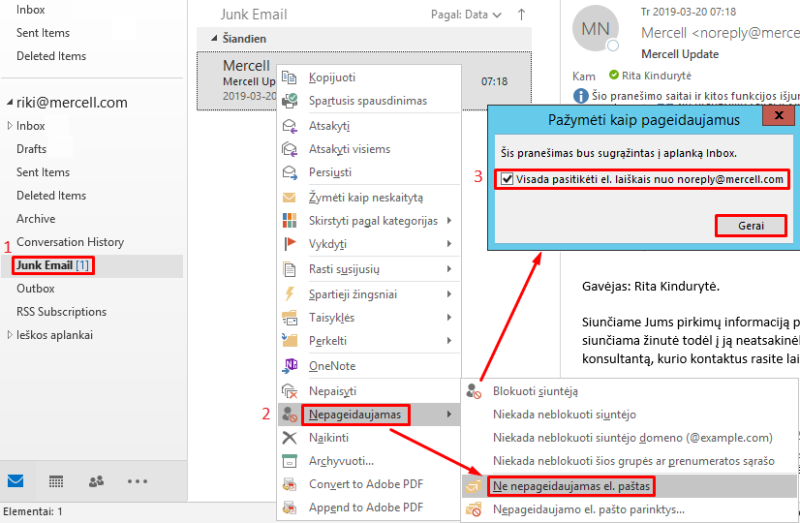The width and height of the screenshot is (800, 523).
Task: Click the Rasti susijusių document icon
Action: tap(289, 269)
